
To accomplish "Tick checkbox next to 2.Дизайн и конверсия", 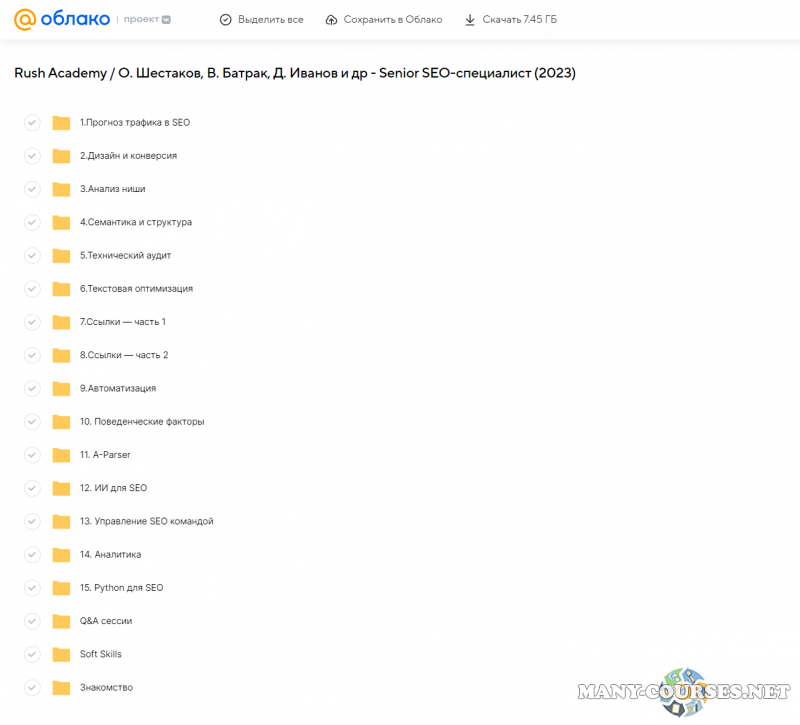I will (x=32, y=156).
